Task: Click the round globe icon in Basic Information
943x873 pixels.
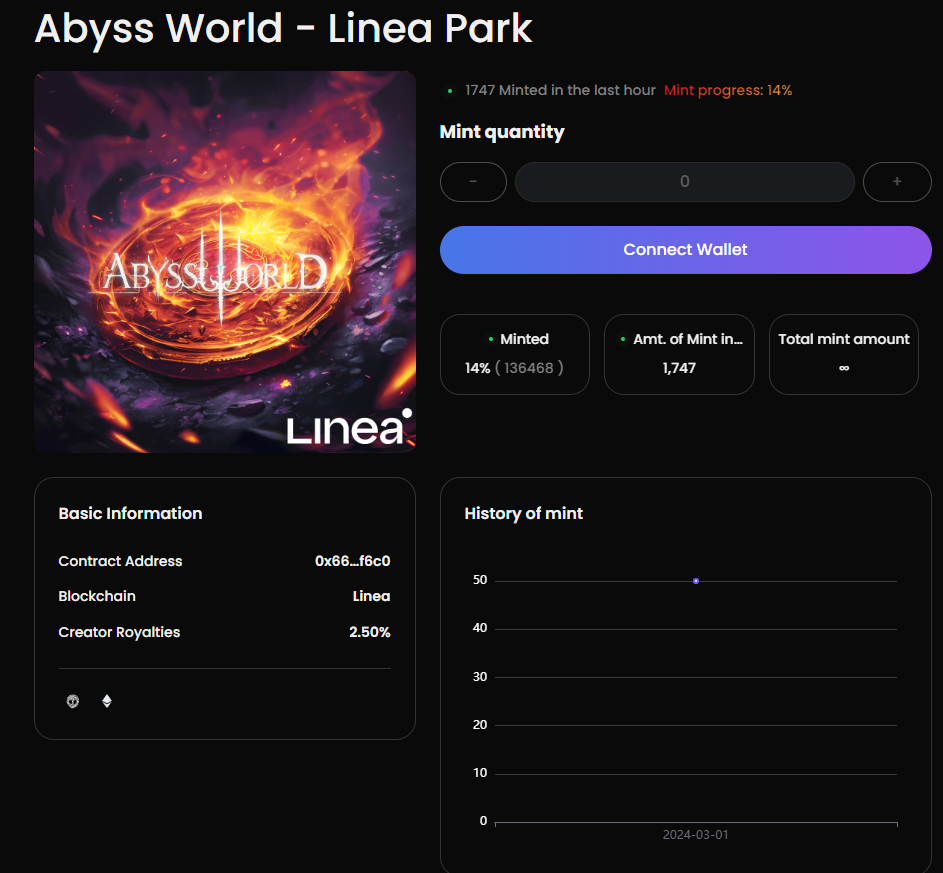Action: pyautogui.click(x=73, y=701)
